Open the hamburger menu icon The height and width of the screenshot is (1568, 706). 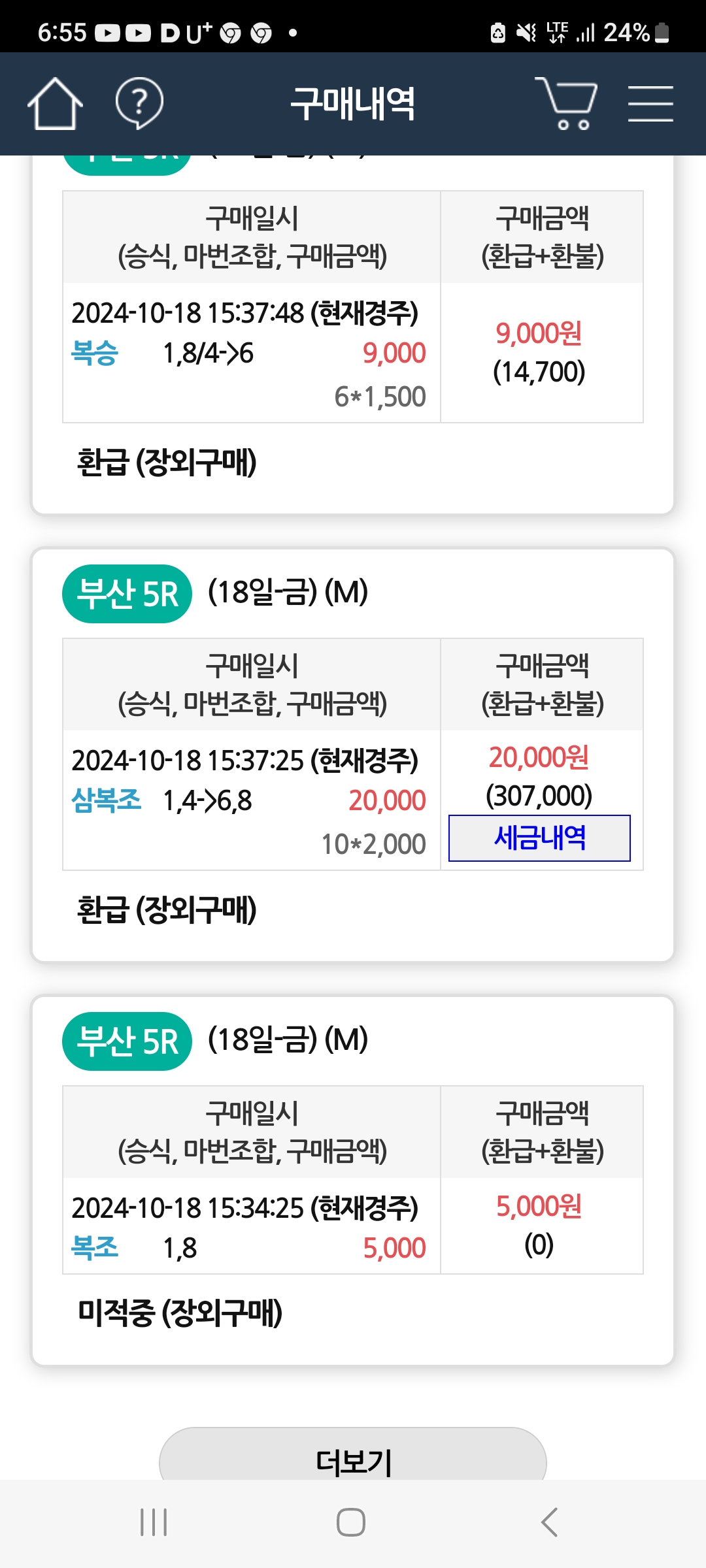point(650,103)
